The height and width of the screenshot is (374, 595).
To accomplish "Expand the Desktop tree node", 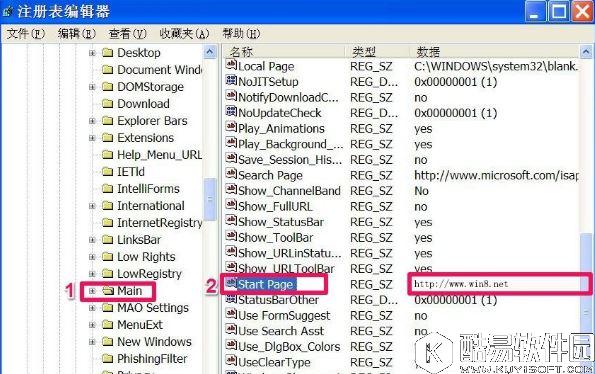I will [x=92, y=53].
